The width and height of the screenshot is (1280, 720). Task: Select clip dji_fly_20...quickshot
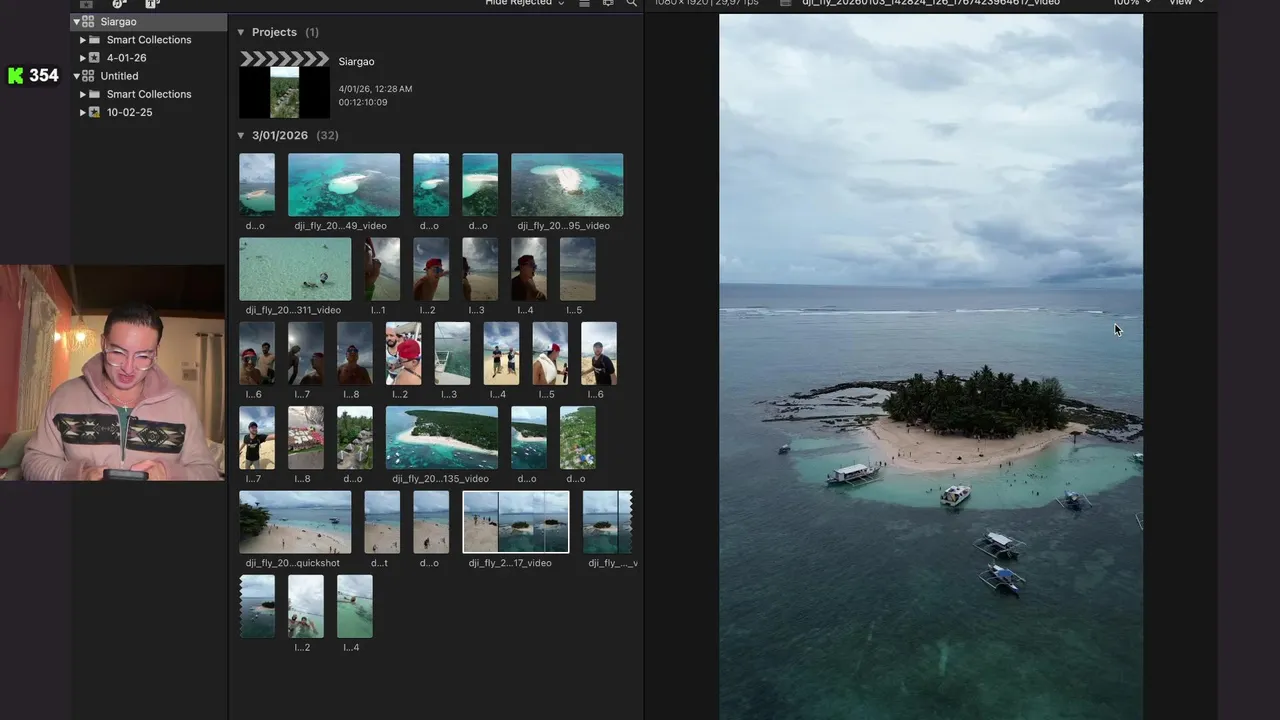[295, 522]
